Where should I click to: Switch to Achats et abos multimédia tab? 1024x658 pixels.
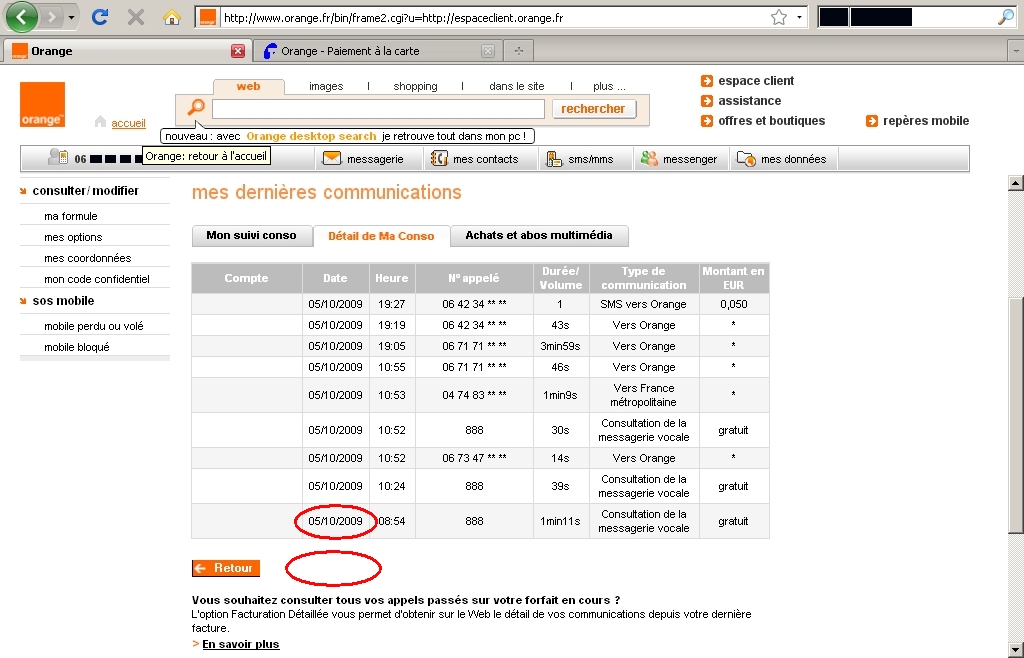pos(539,235)
